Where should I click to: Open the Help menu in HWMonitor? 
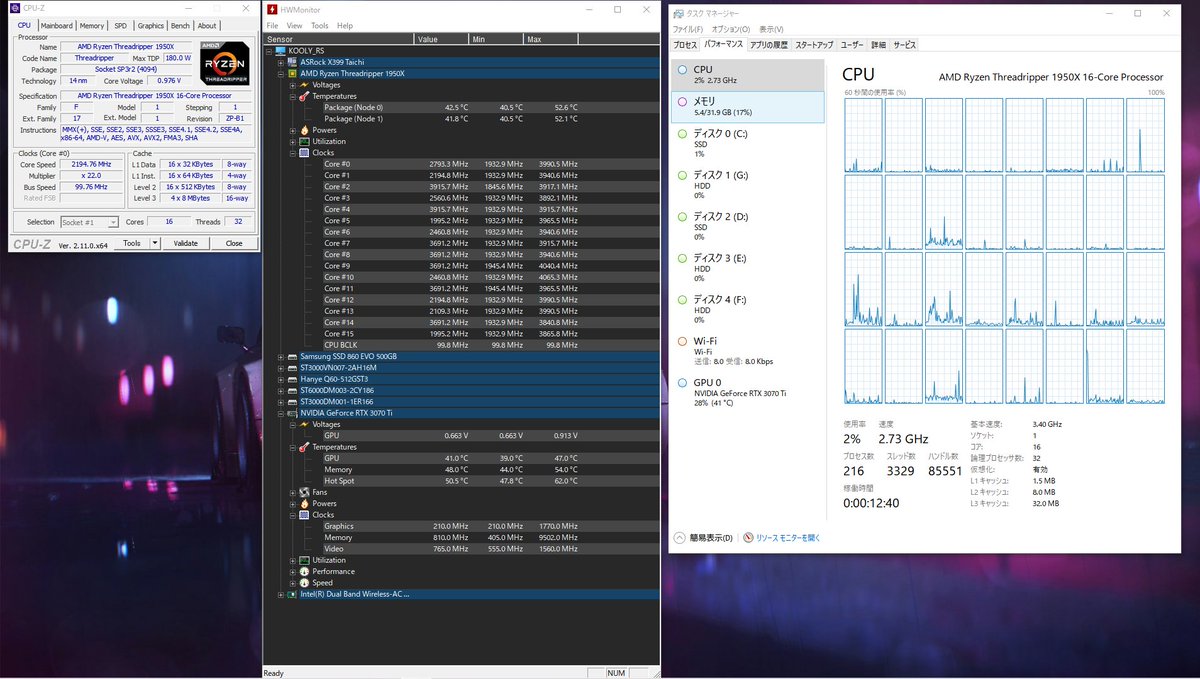tap(345, 26)
